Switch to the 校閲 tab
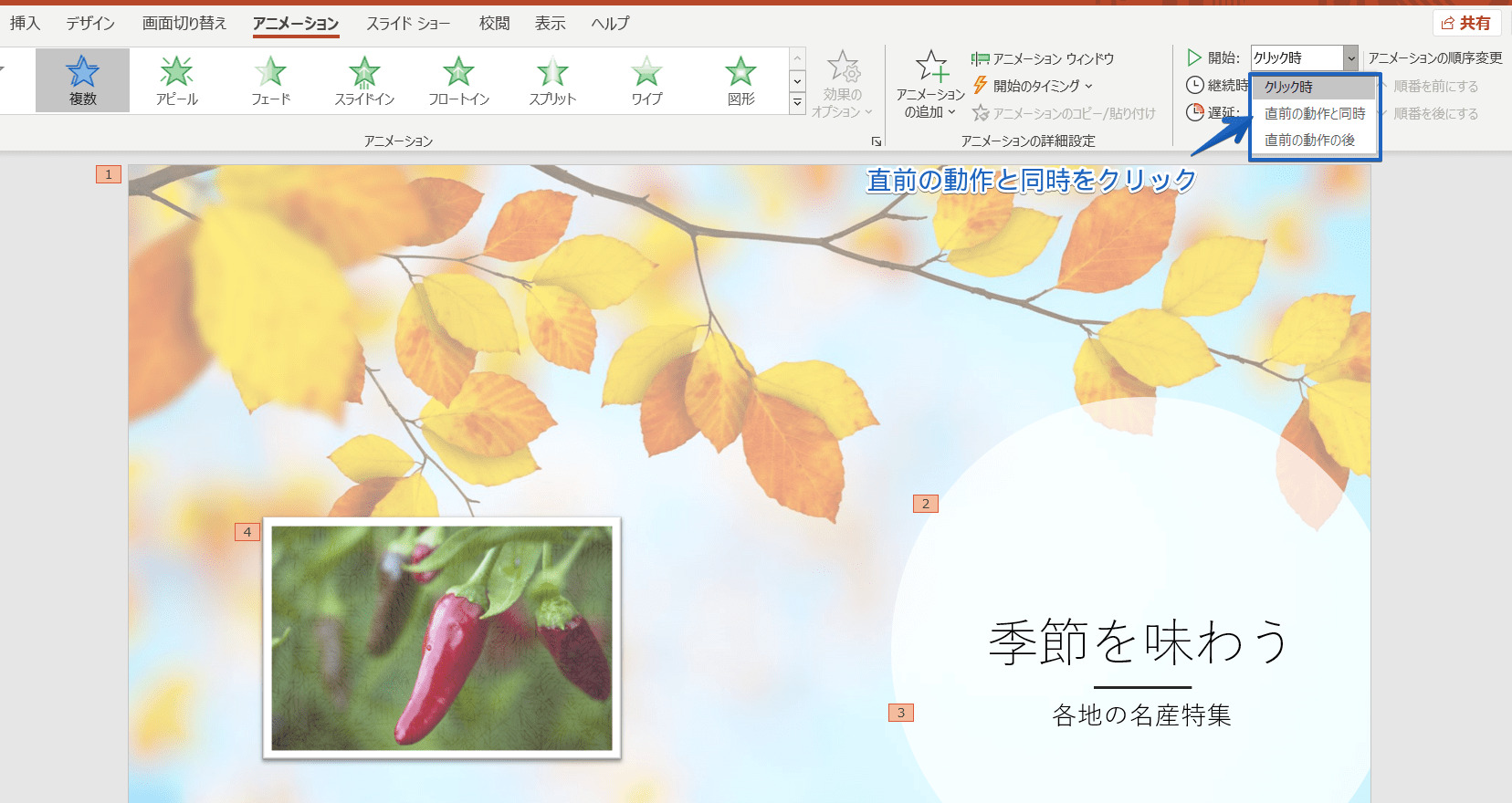The width and height of the screenshot is (1512, 803). (x=494, y=23)
